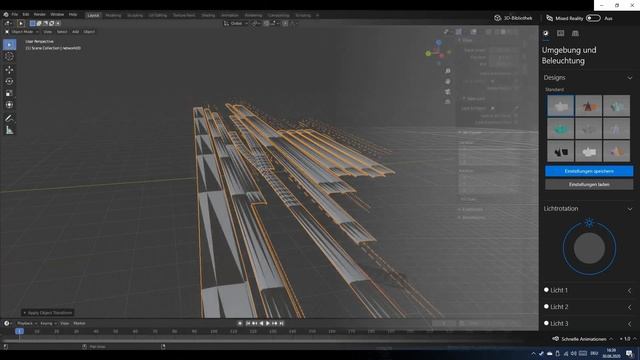The height and width of the screenshot is (360, 640).
Task: Select the Measure ruler tool
Action: (x=9, y=131)
